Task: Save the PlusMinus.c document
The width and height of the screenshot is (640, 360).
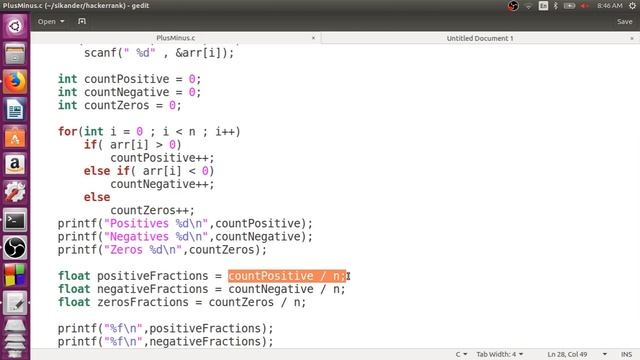Action: pos(624,22)
